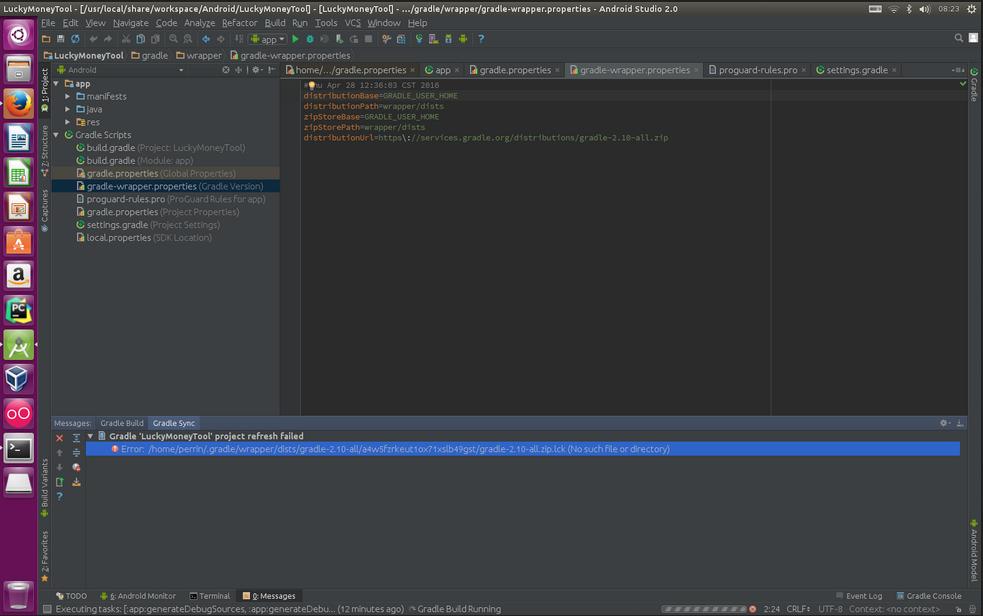Switch to the settings.gradle editor tab

(x=856, y=70)
